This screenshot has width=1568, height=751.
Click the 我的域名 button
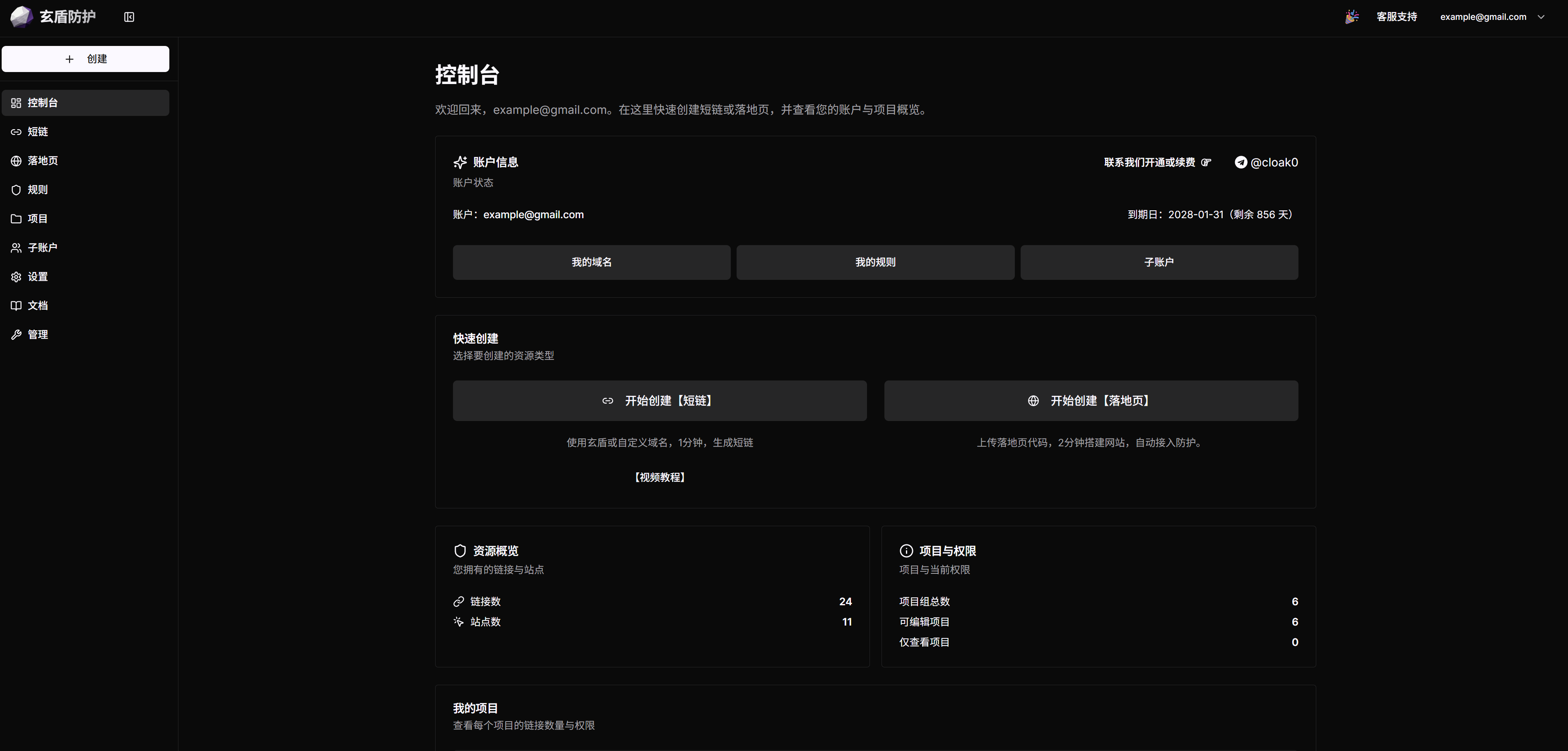coord(591,262)
